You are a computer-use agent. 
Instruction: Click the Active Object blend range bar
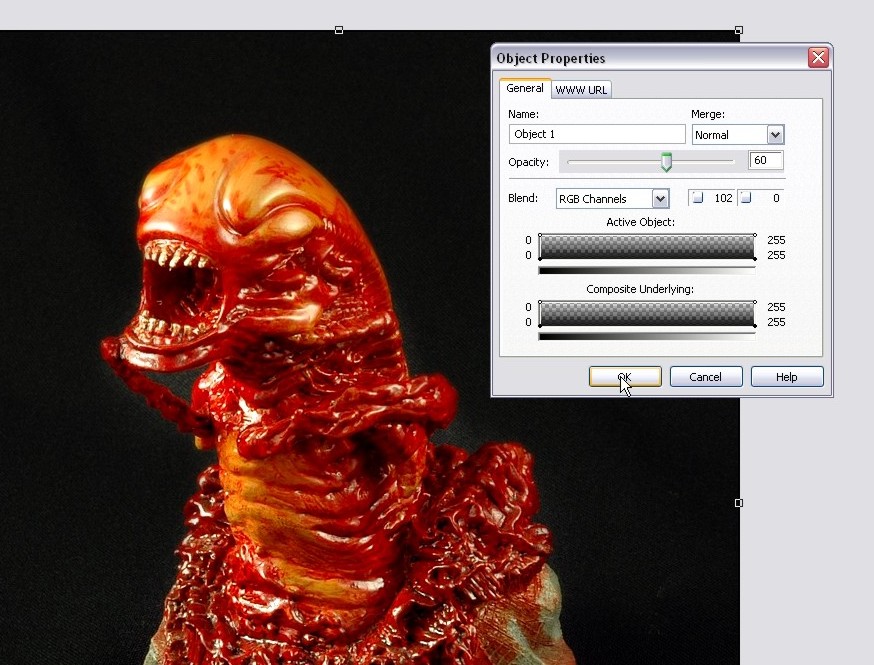tap(647, 247)
